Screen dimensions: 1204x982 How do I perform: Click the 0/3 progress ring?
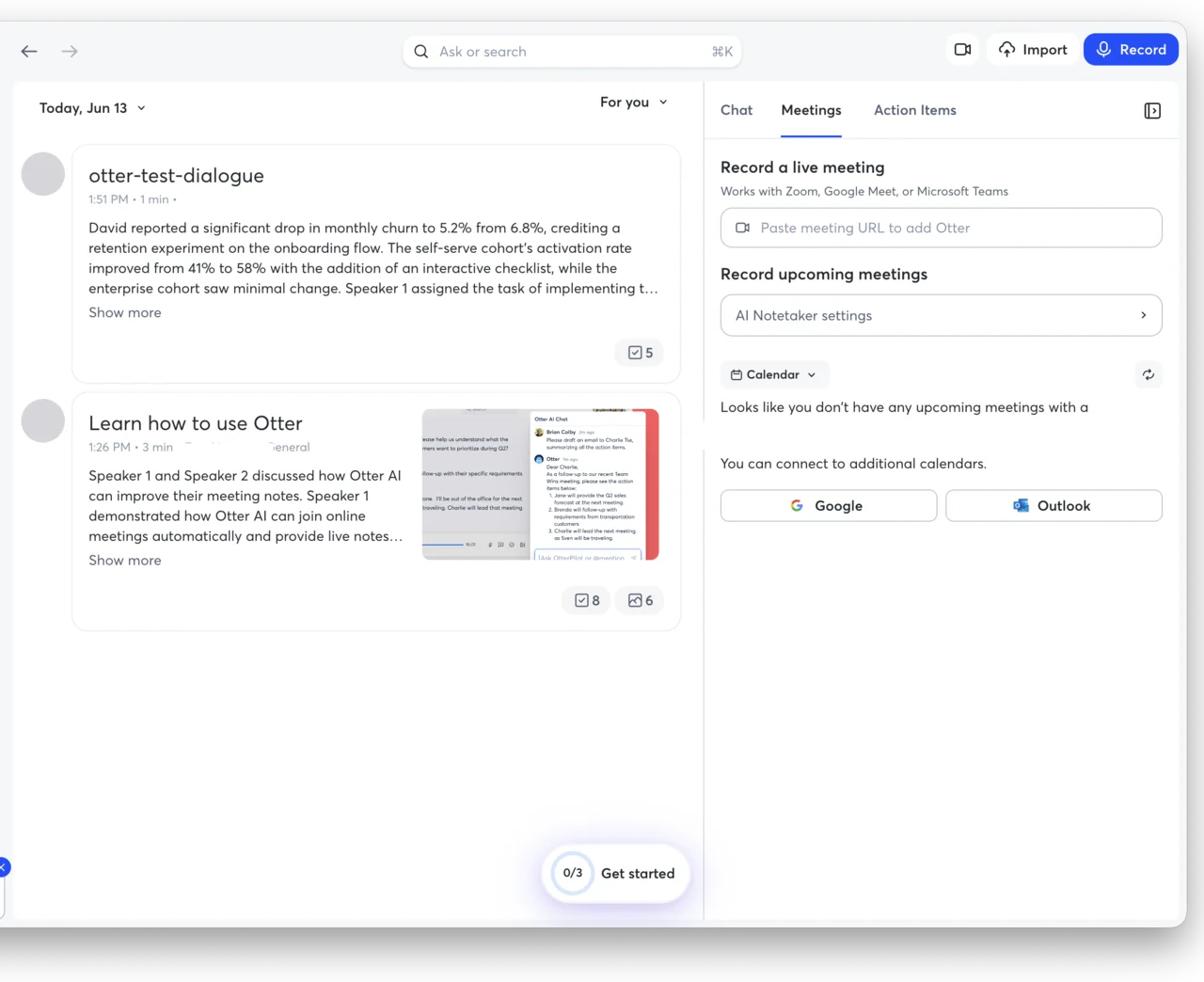(x=573, y=873)
